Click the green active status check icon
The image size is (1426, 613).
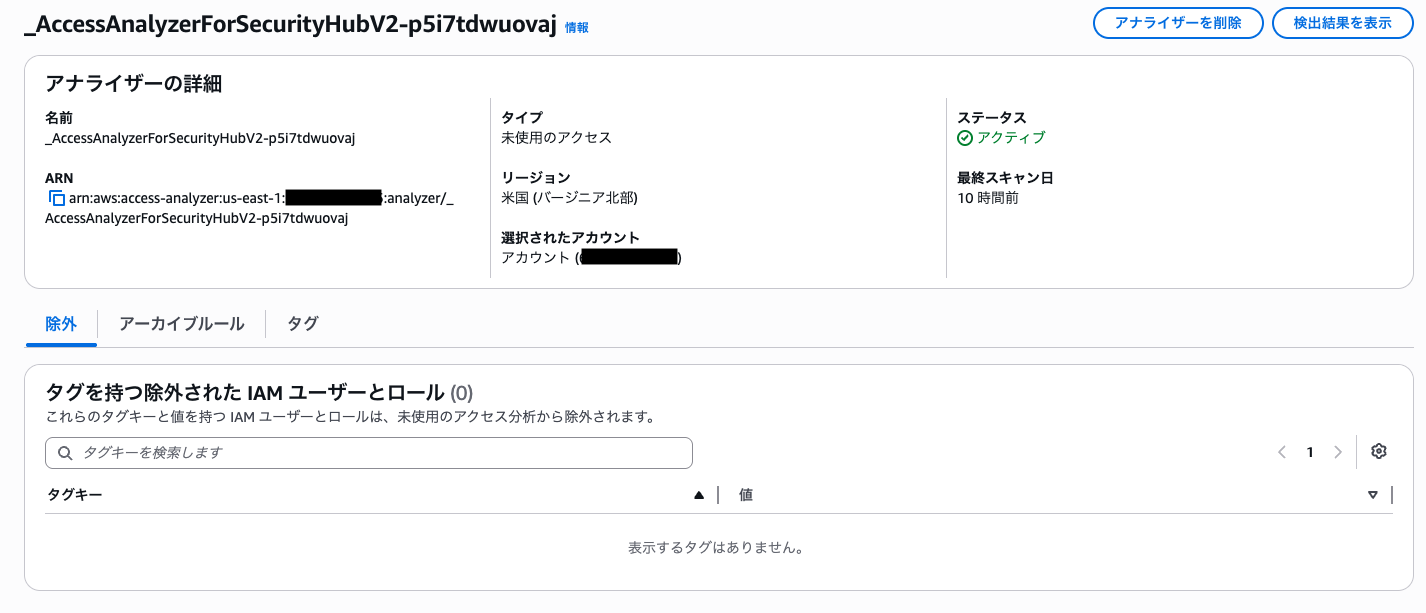click(x=965, y=138)
